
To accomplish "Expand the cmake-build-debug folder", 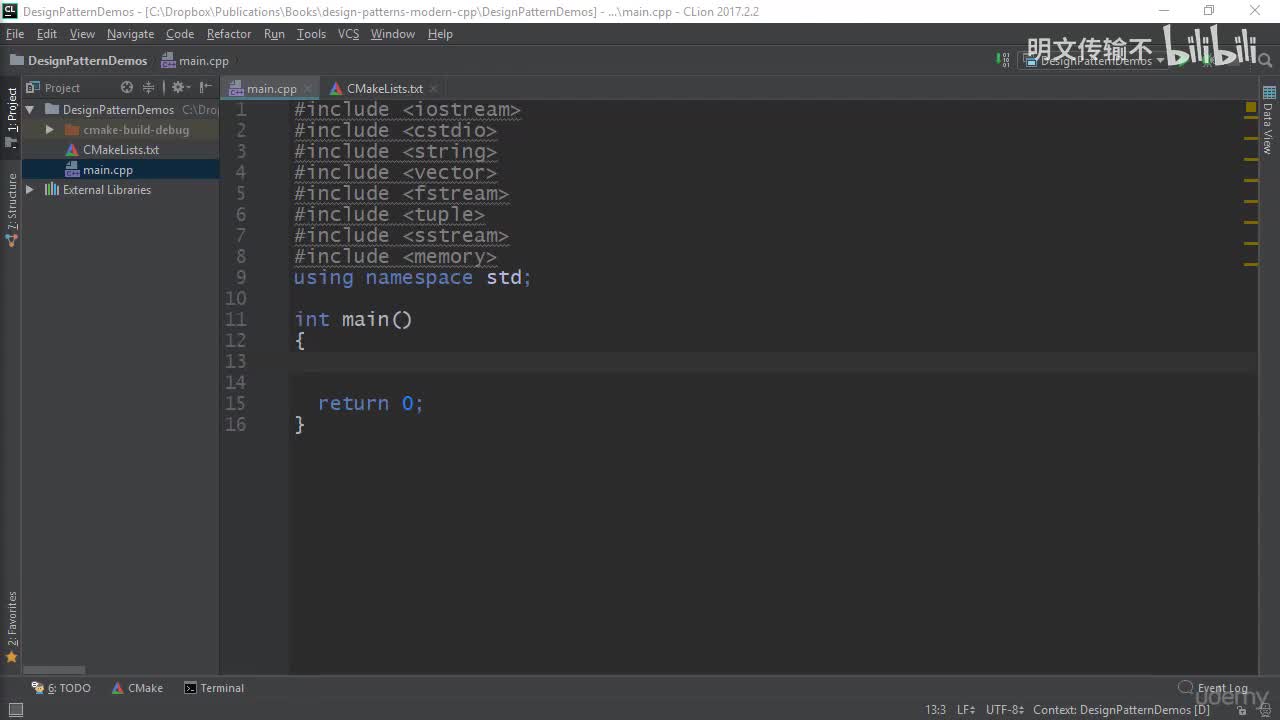I will [50, 130].
